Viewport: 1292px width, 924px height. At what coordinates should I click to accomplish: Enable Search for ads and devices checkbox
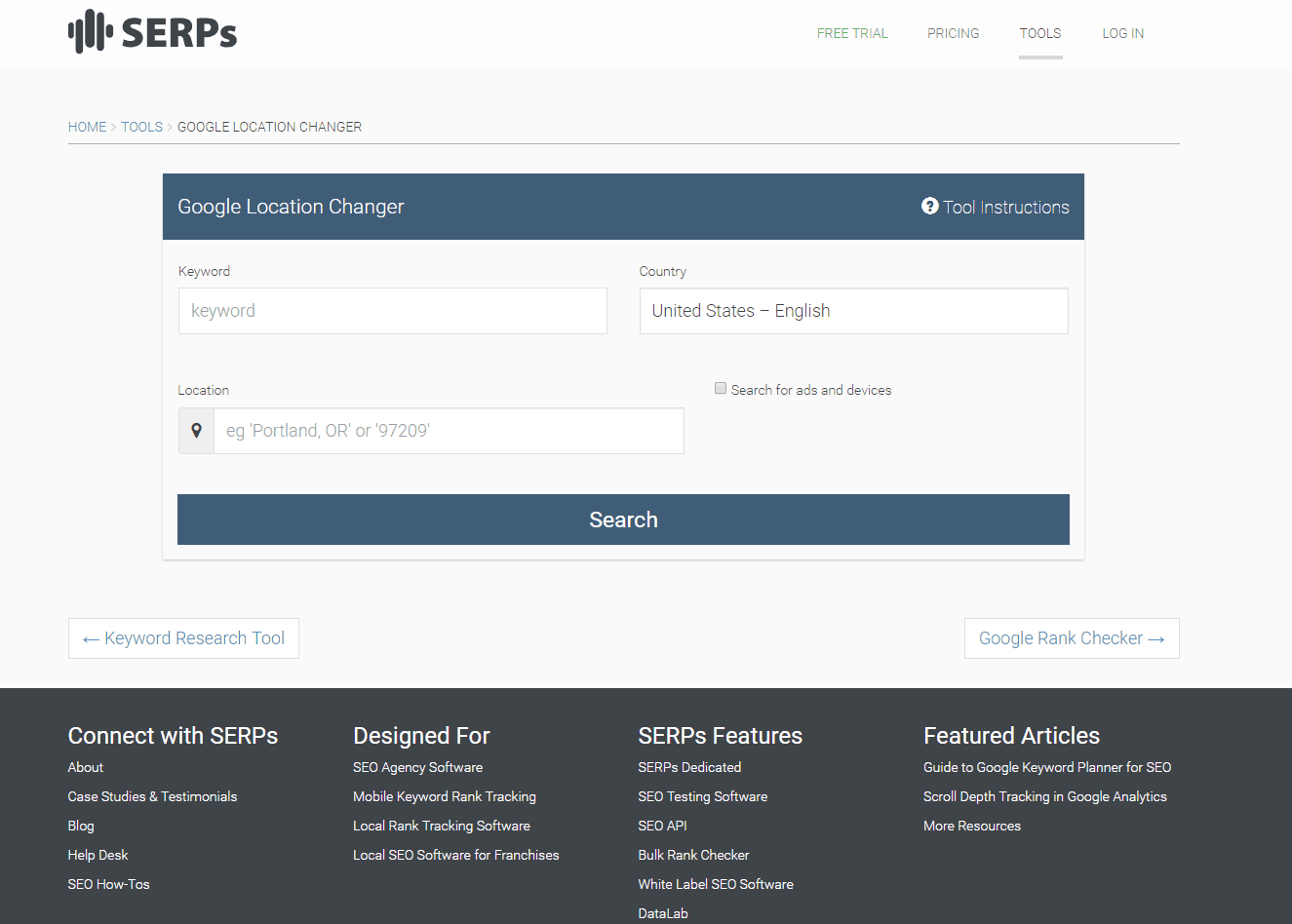pos(721,389)
